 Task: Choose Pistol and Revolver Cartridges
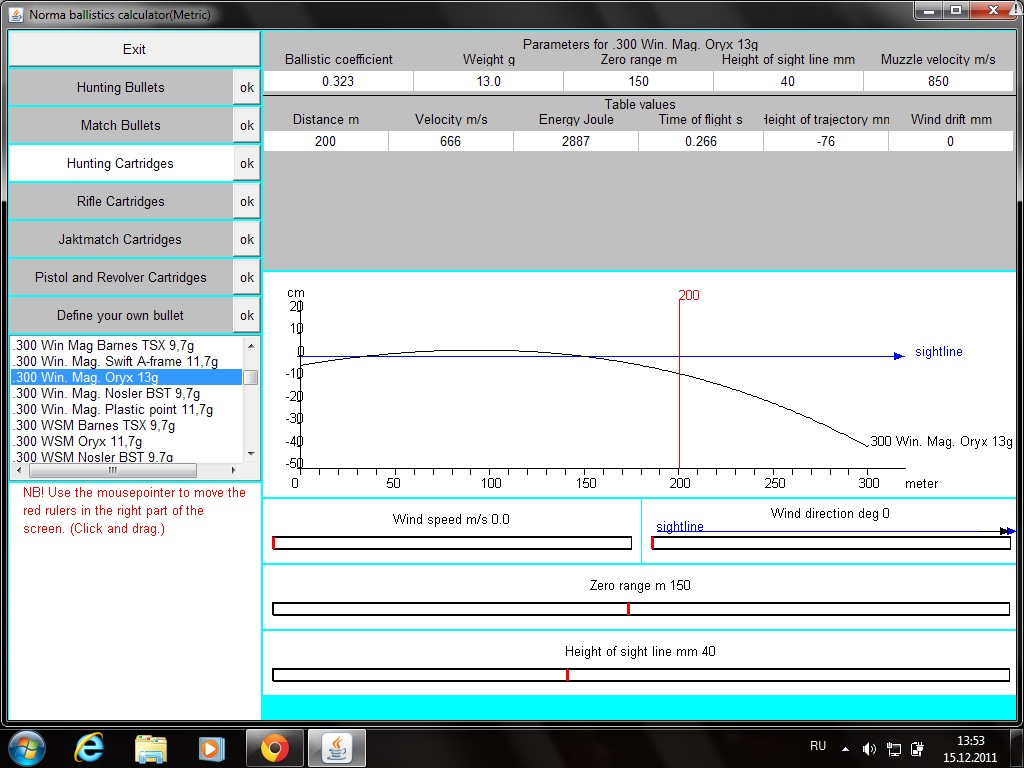point(121,278)
